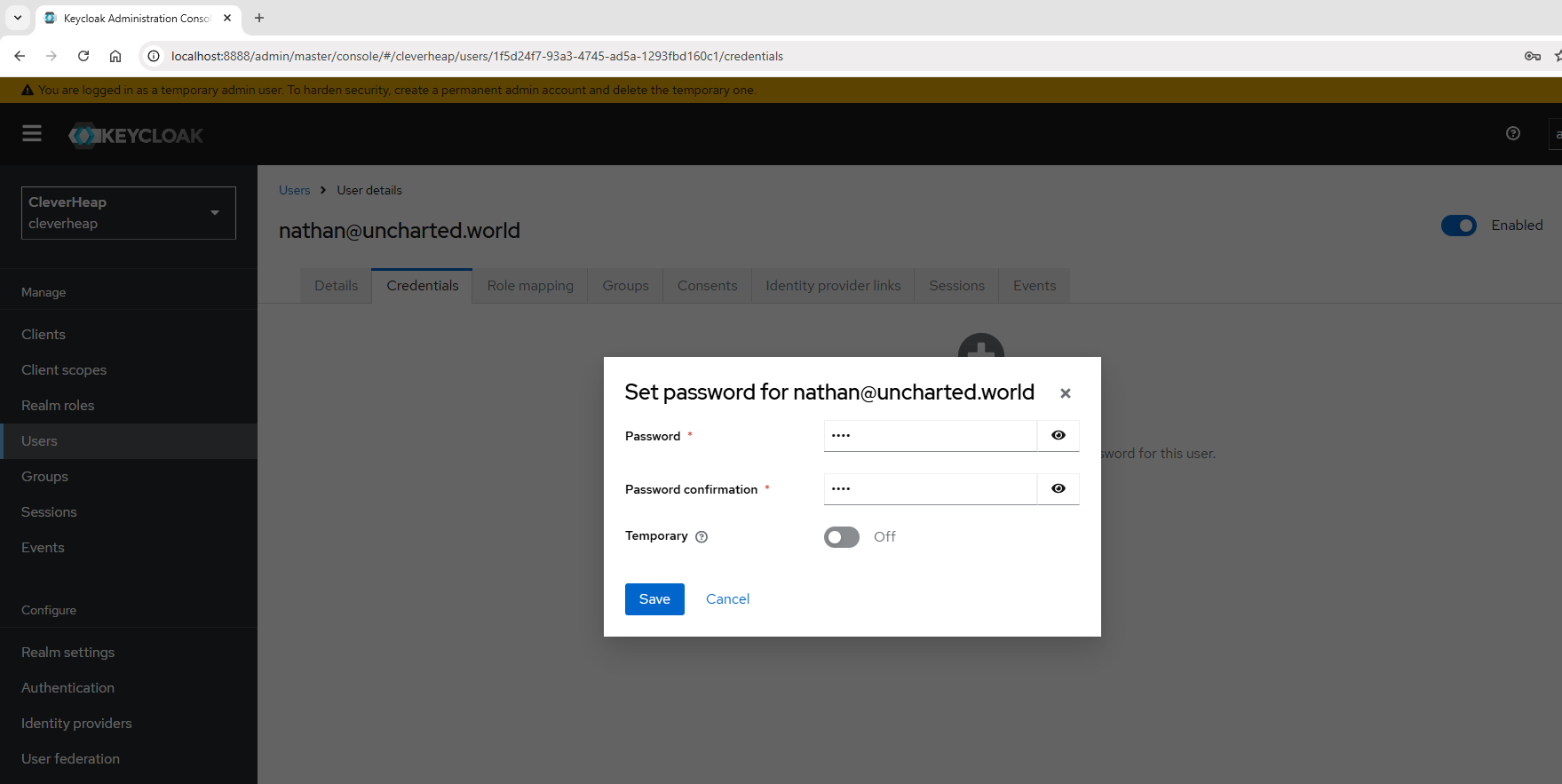
Task: Toggle the Temporary password switch
Action: click(842, 536)
